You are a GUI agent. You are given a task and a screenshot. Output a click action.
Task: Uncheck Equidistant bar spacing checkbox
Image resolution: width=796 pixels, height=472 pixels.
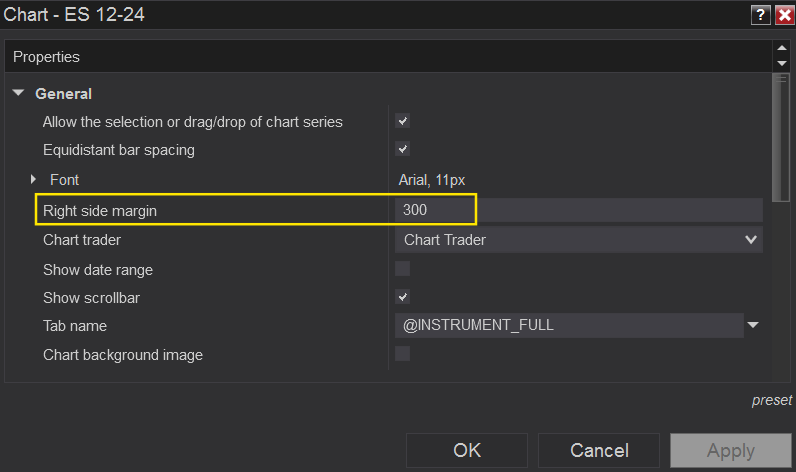[403, 150]
